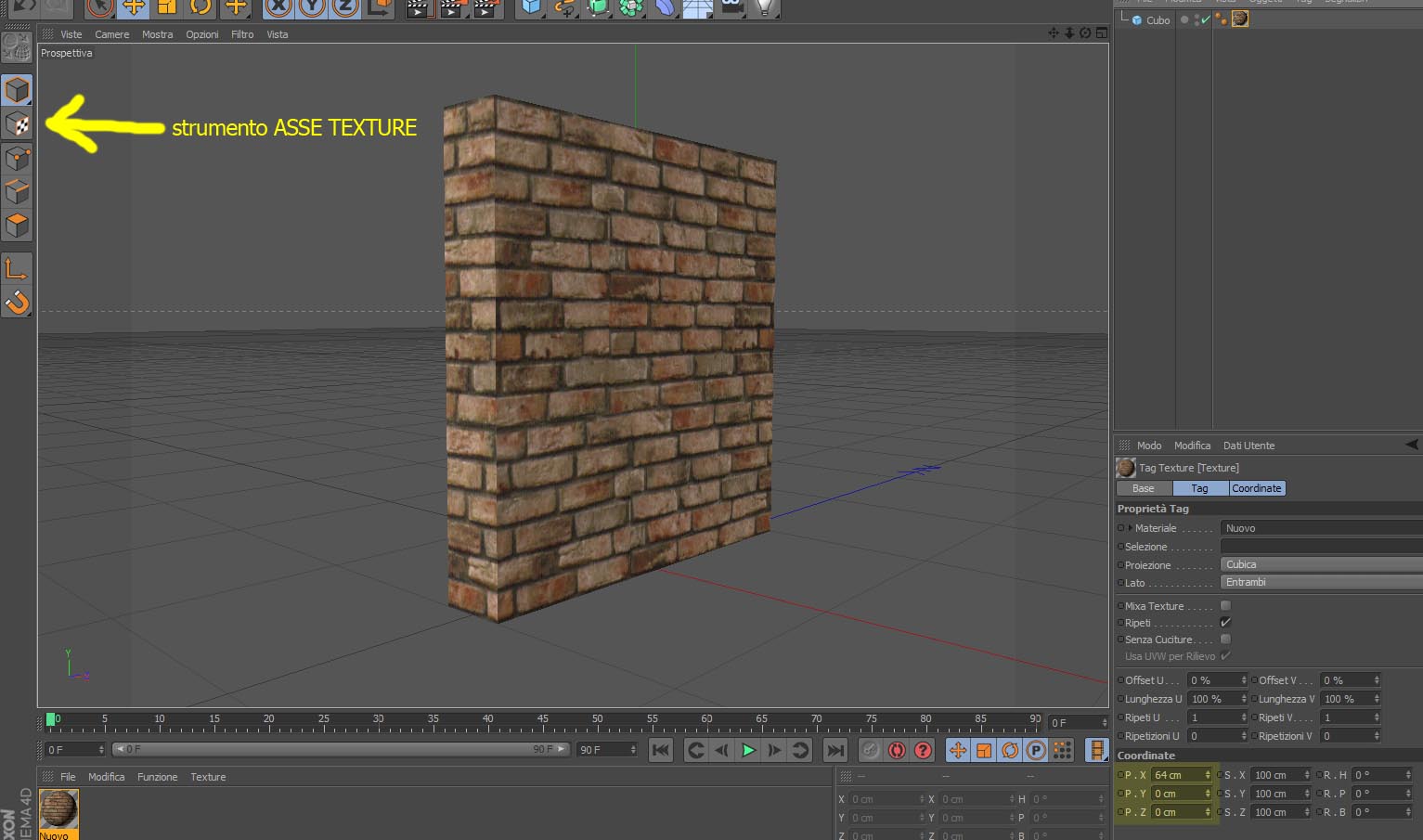Screen dimensions: 1423x840
Task: Click the red question mark keyframe icon
Action: tap(923, 750)
